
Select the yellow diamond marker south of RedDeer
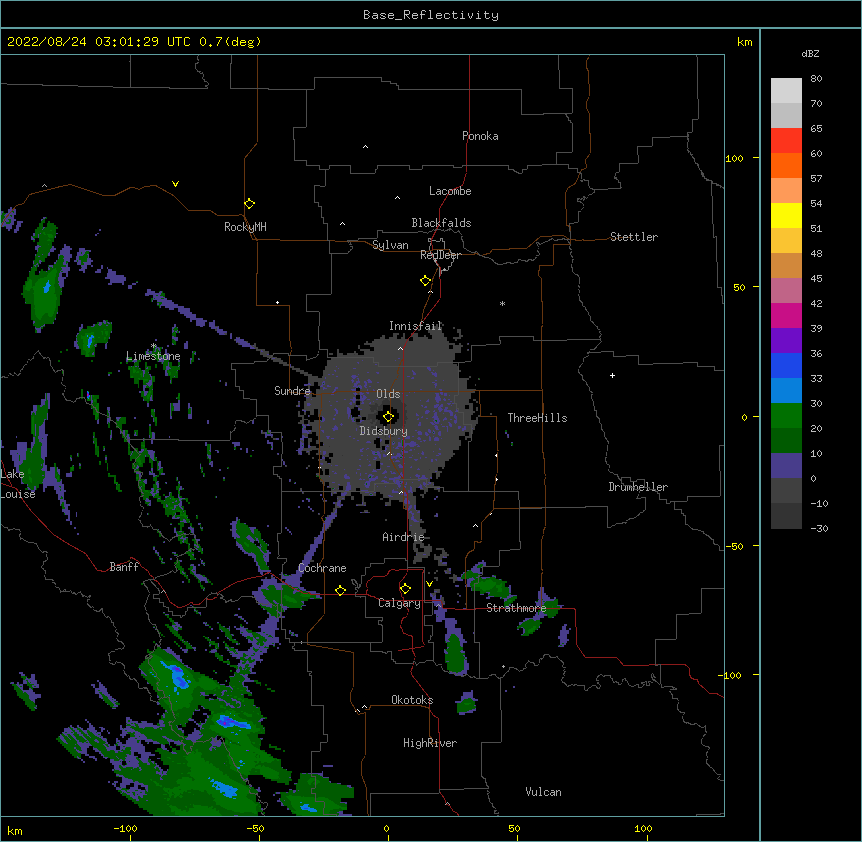coord(425,281)
